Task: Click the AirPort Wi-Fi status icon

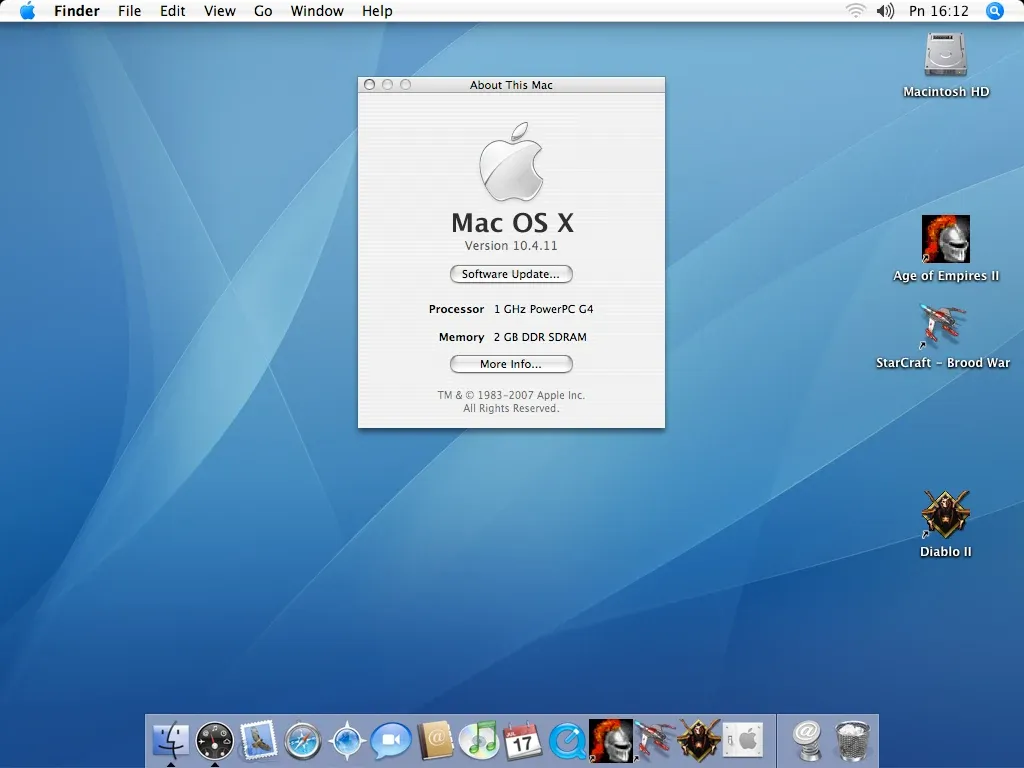Action: coord(856,11)
